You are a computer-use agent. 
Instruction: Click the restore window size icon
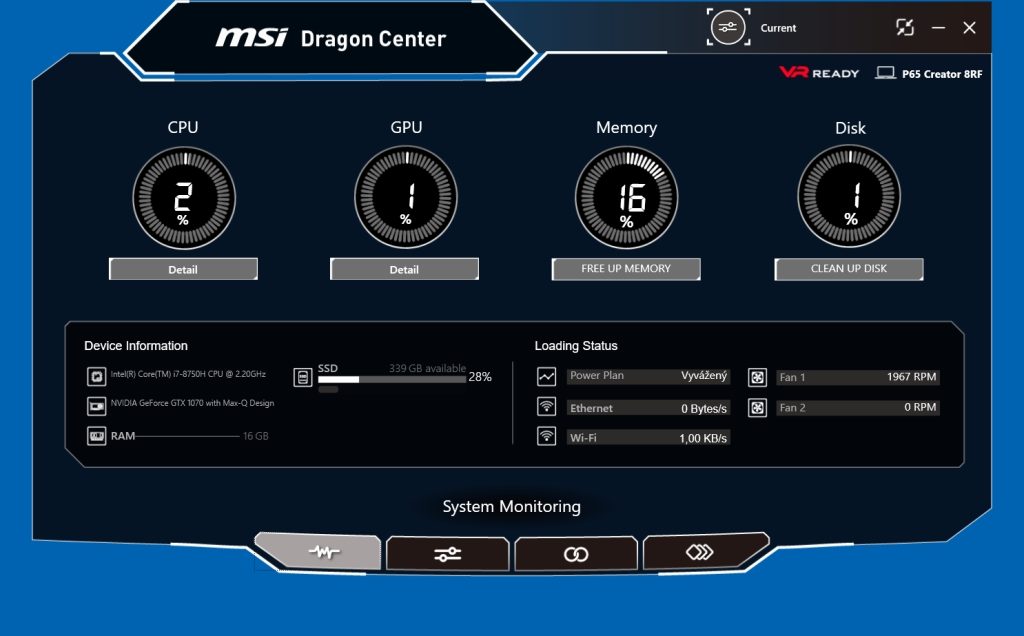coord(905,28)
